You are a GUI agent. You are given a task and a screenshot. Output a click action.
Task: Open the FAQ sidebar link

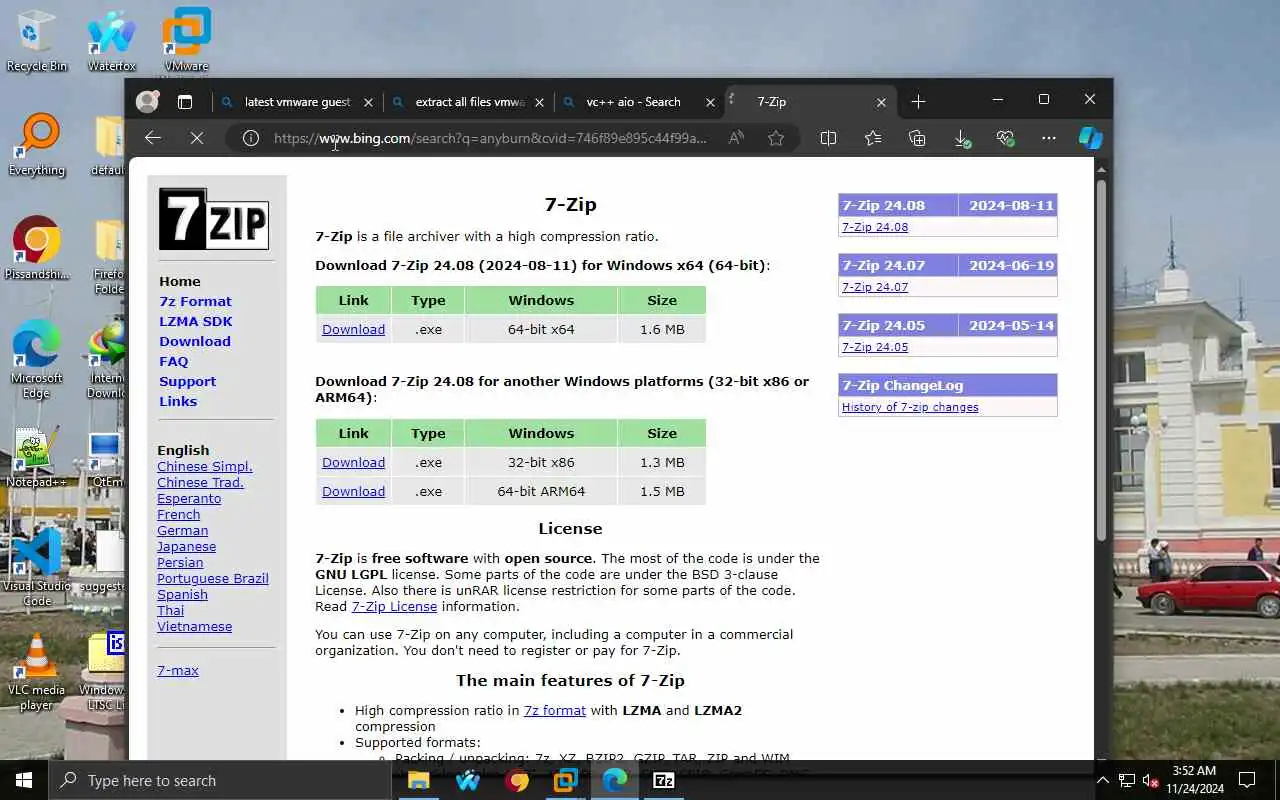click(173, 361)
